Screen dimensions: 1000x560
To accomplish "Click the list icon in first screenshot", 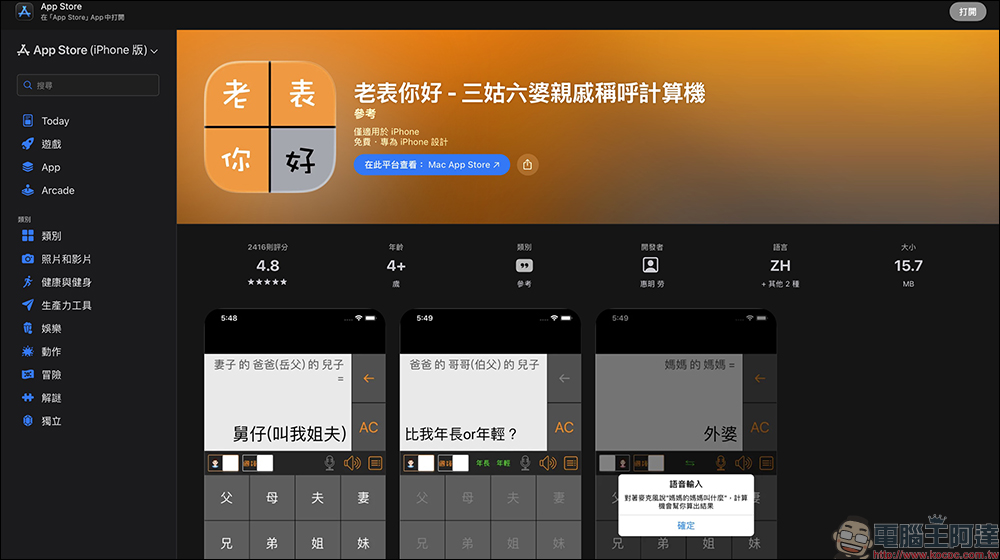I will tap(376, 463).
